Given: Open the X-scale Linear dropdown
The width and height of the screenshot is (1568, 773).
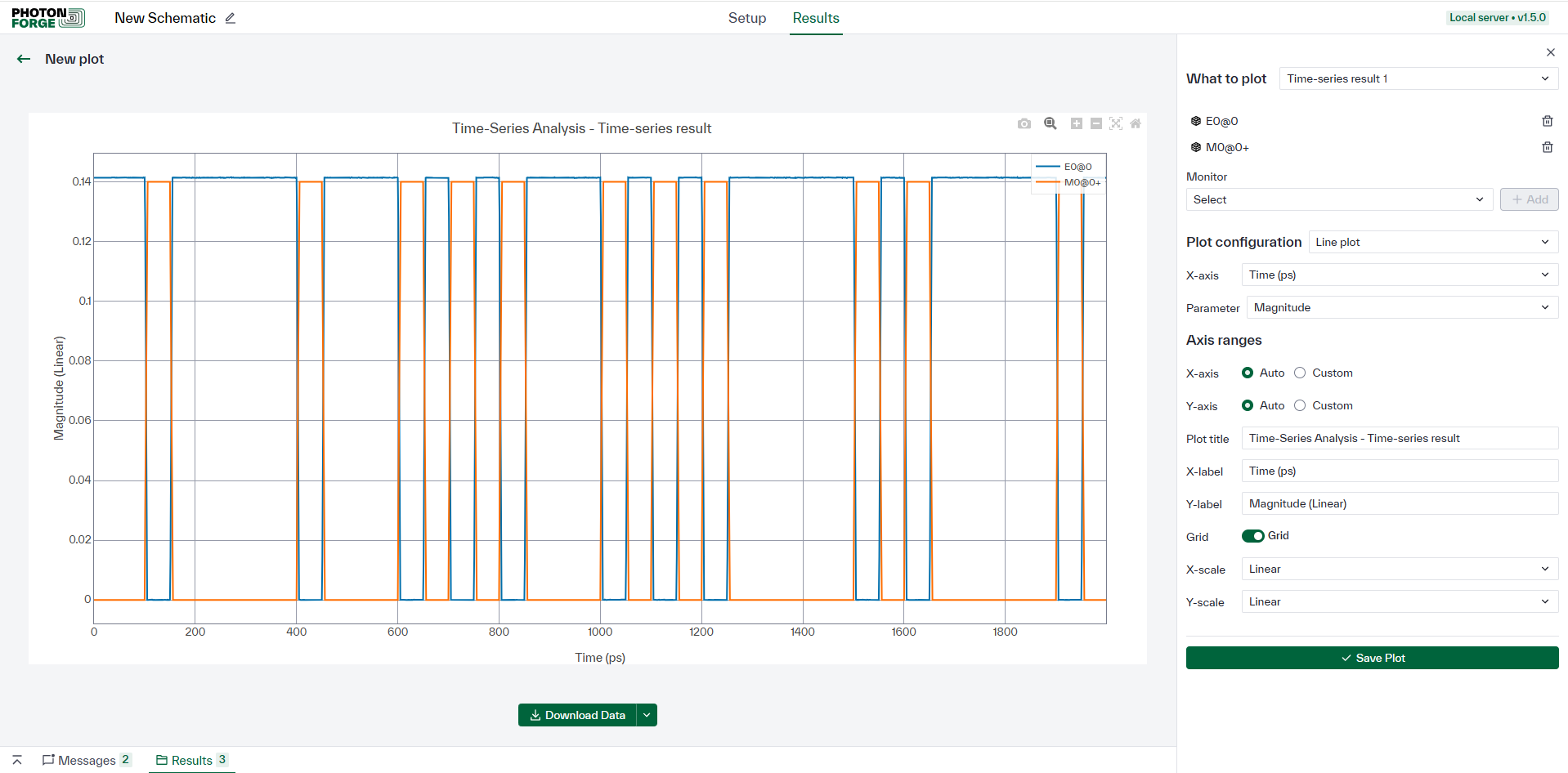Looking at the screenshot, I should pos(1400,569).
